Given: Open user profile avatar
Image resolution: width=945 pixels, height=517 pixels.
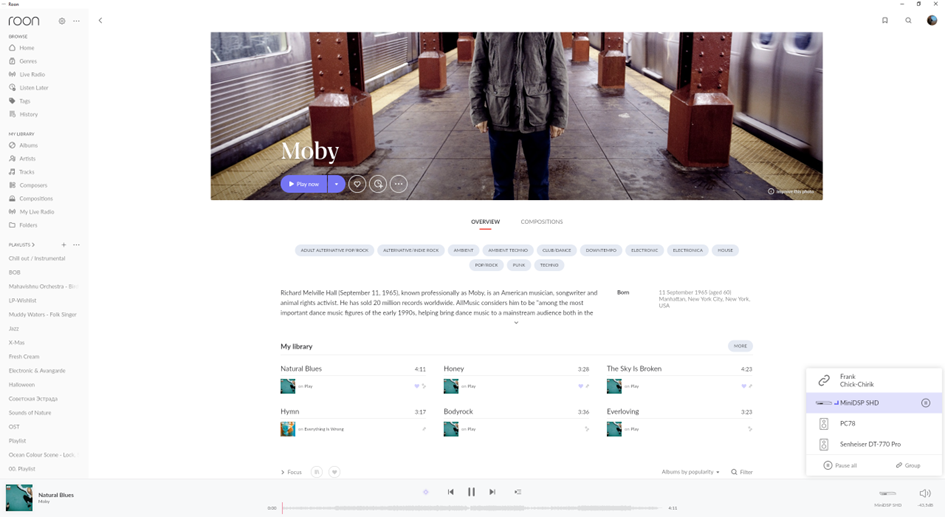Looking at the screenshot, I should click(932, 20).
